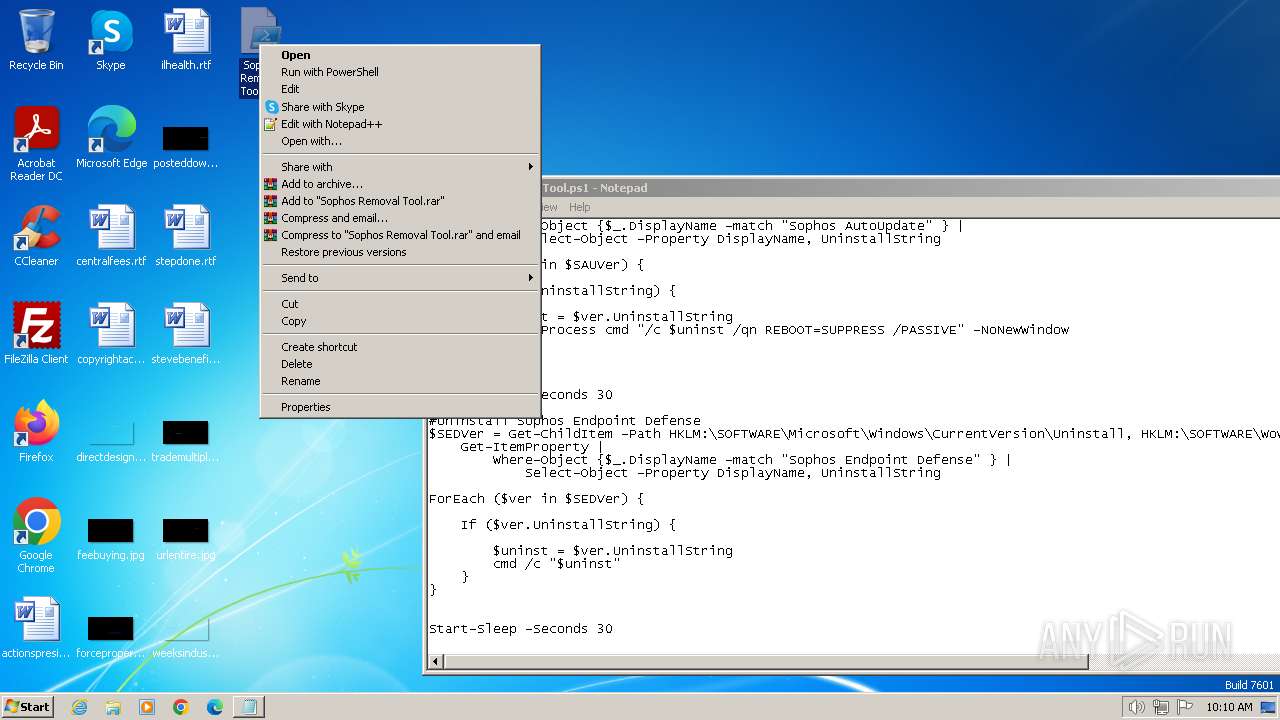Viewport: 1280px width, 720px height.
Task: Select the Google Chrome desktop shortcut
Action: pyautogui.click(x=36, y=536)
